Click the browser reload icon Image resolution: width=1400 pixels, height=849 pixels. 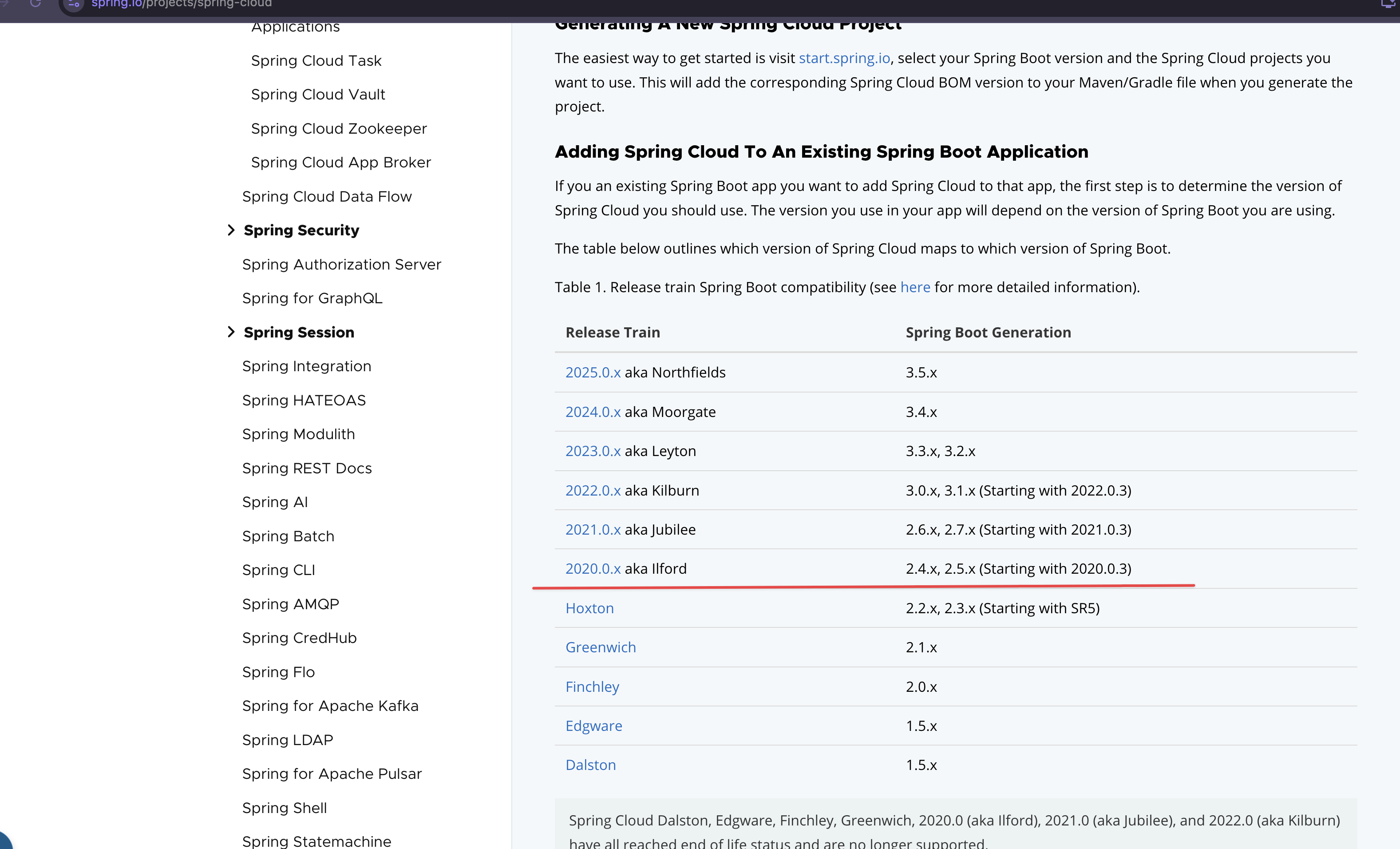pyautogui.click(x=35, y=4)
